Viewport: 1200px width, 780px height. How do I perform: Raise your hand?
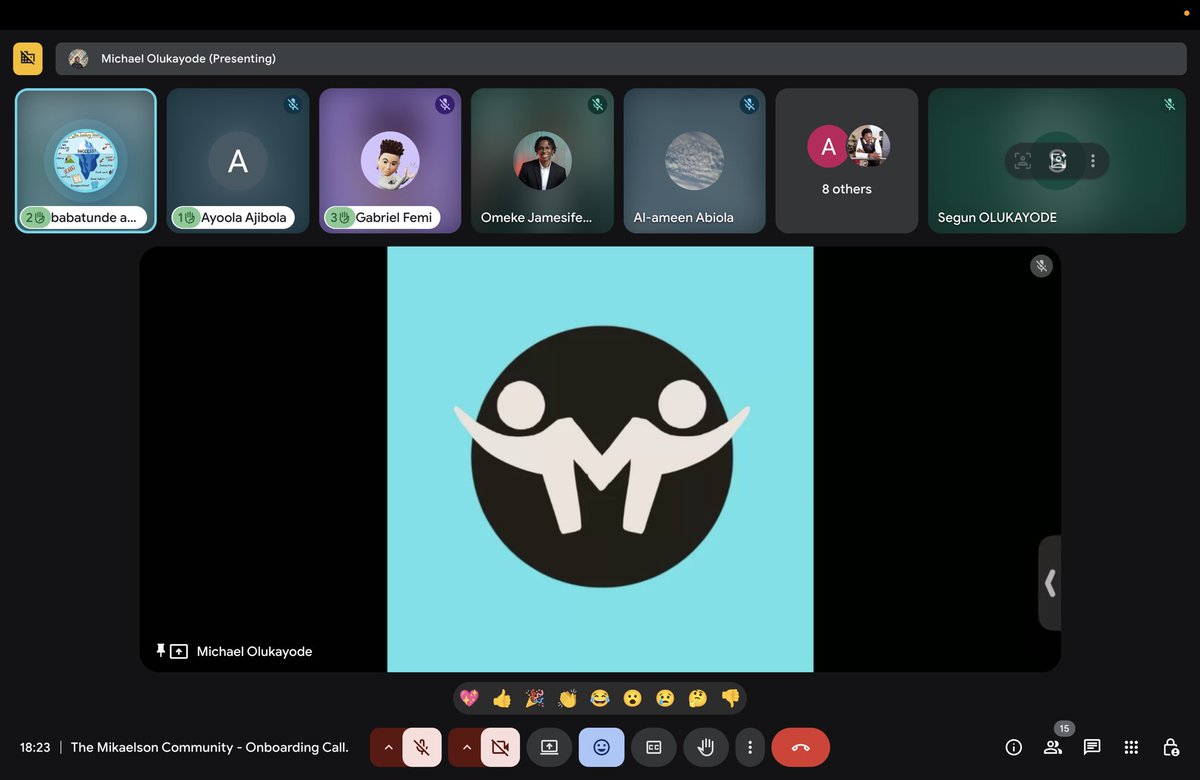tap(705, 747)
